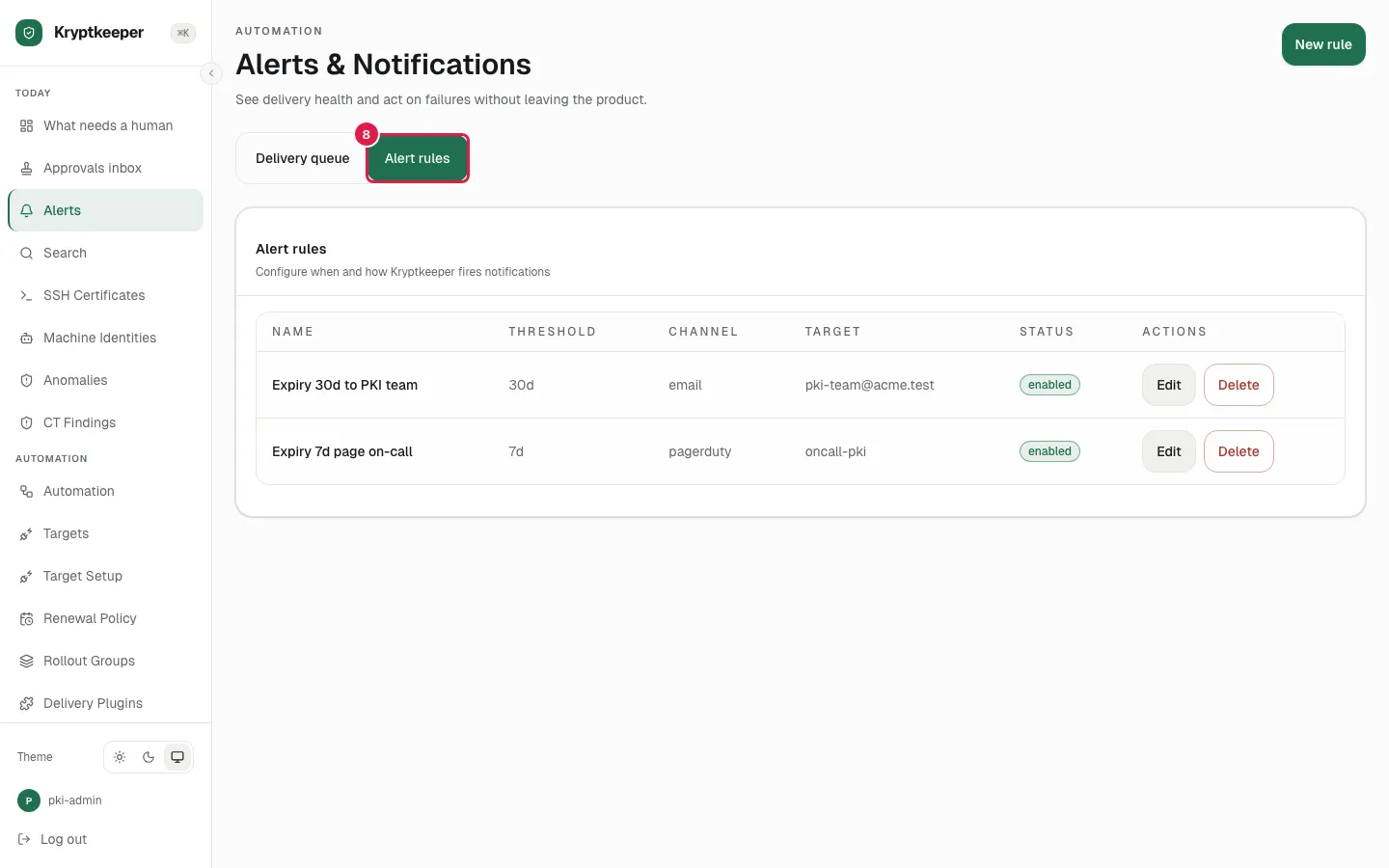Delete the Expiry 30d to PKI team rule
The height and width of the screenshot is (868, 1389).
(x=1239, y=385)
